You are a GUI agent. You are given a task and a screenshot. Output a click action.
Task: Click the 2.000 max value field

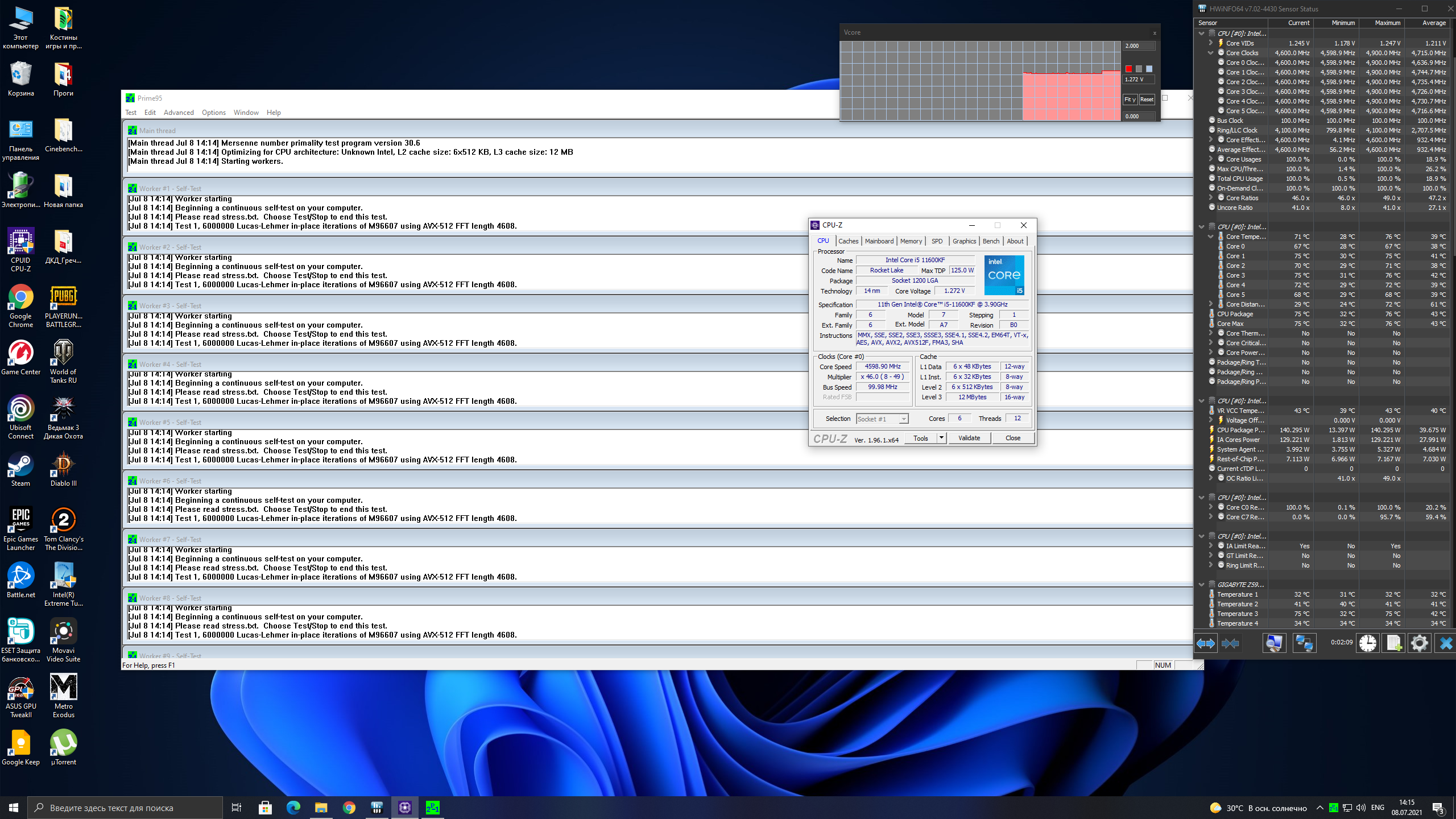point(1138,46)
